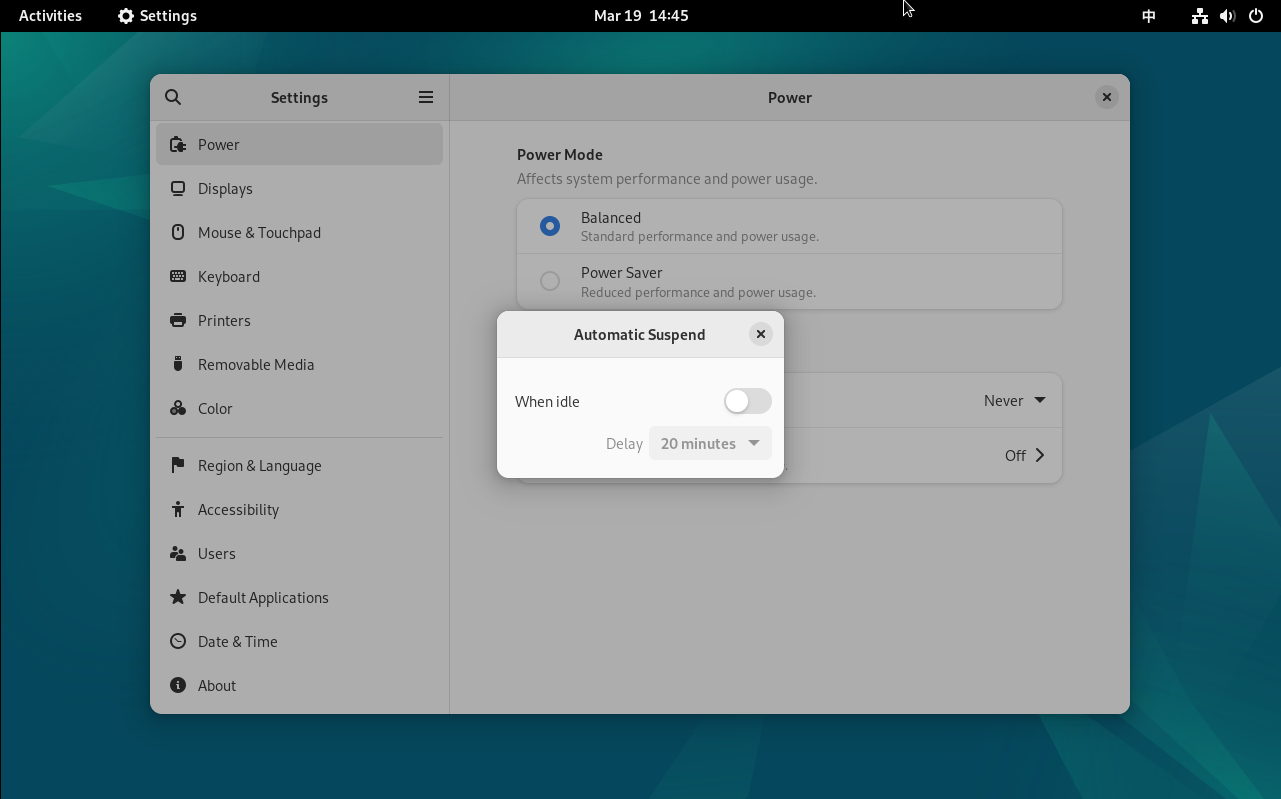Click the Displays monitor icon

point(178,189)
